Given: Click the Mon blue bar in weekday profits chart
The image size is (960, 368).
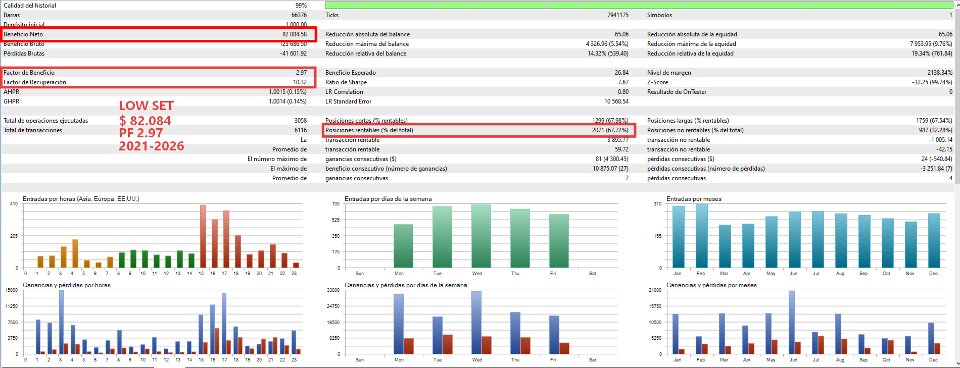Looking at the screenshot, I should [x=399, y=324].
